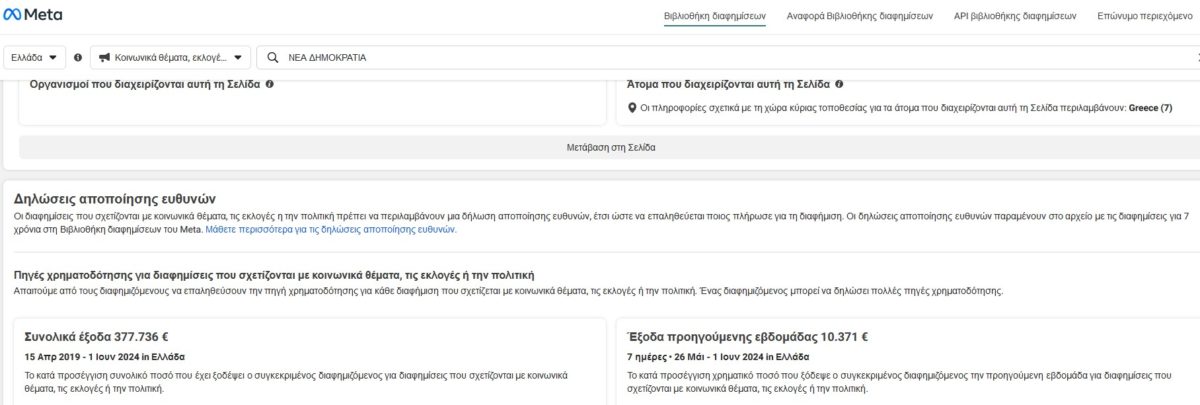1200x405 pixels.
Task: Click Greece (7) location text
Action: click(1150, 108)
